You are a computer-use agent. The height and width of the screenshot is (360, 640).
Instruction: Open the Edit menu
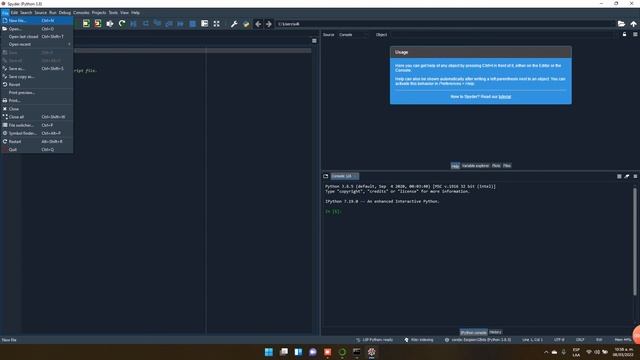pos(14,13)
